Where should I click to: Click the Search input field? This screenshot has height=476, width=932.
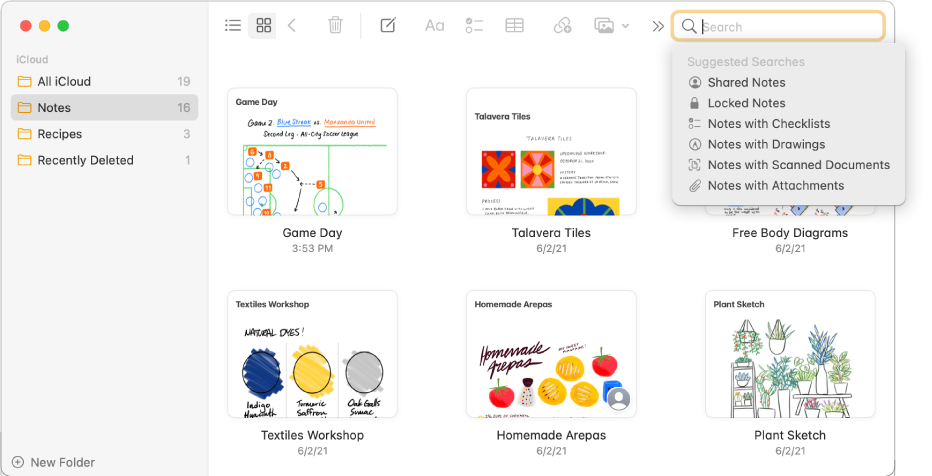787,27
